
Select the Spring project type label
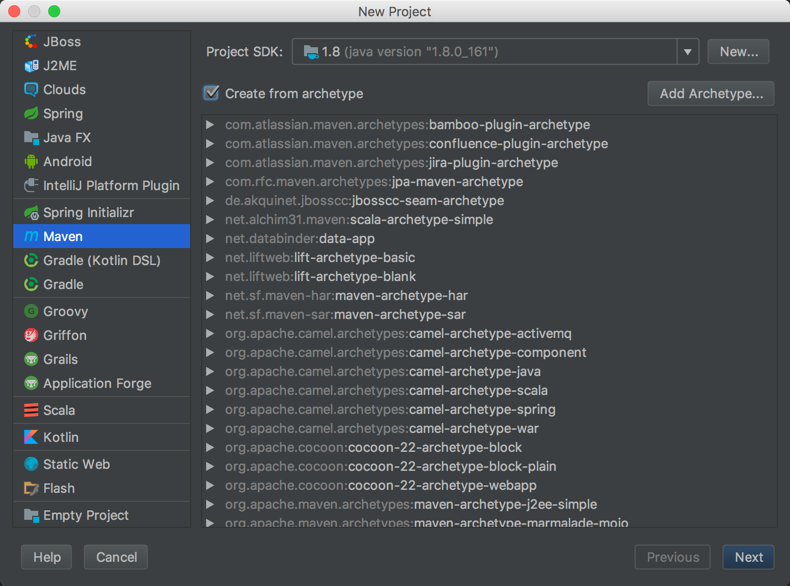63,114
